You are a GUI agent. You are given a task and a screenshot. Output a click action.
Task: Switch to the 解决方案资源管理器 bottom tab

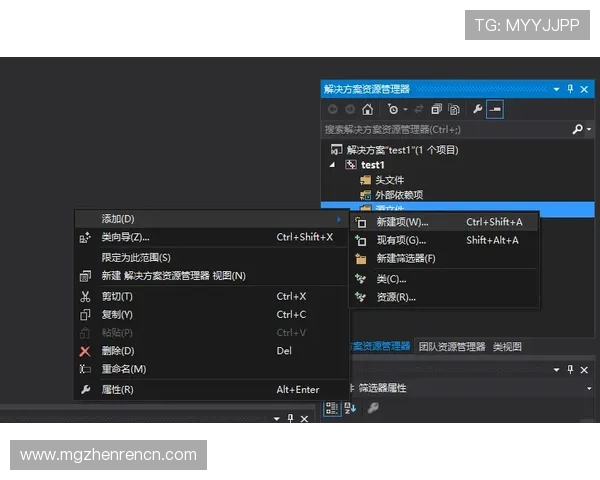click(381, 346)
